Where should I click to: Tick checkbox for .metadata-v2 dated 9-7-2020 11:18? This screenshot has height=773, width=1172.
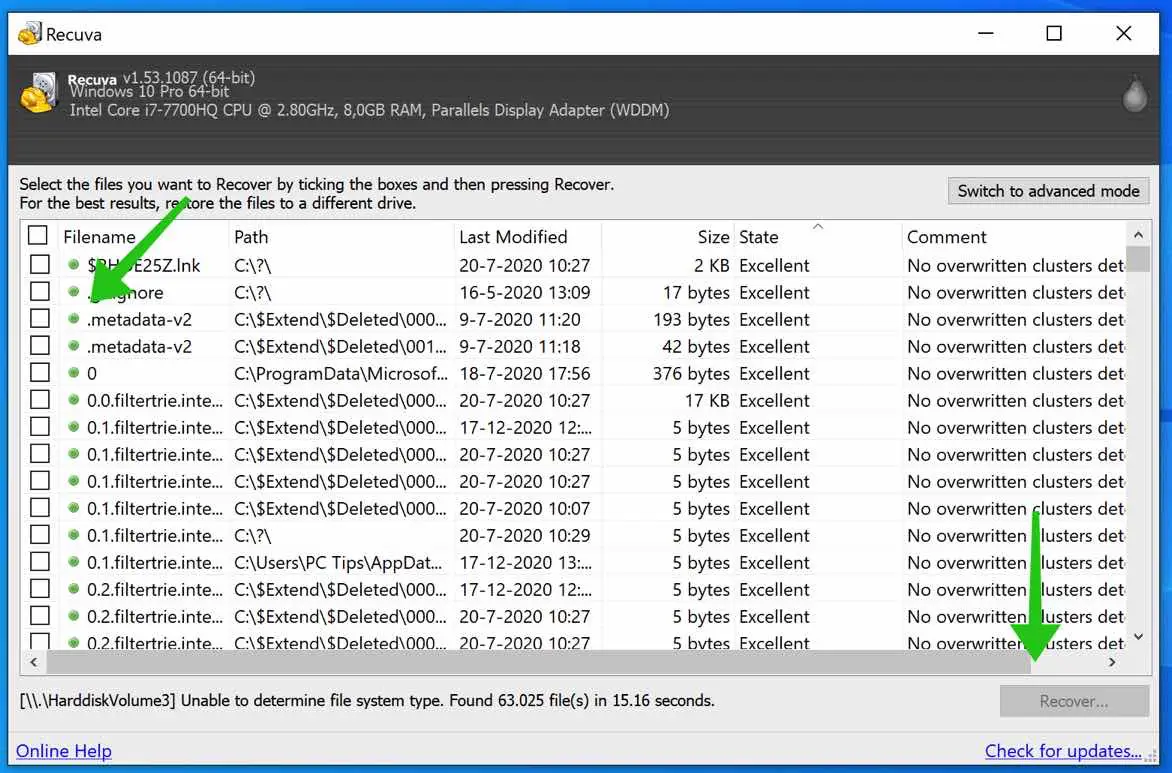tap(40, 345)
